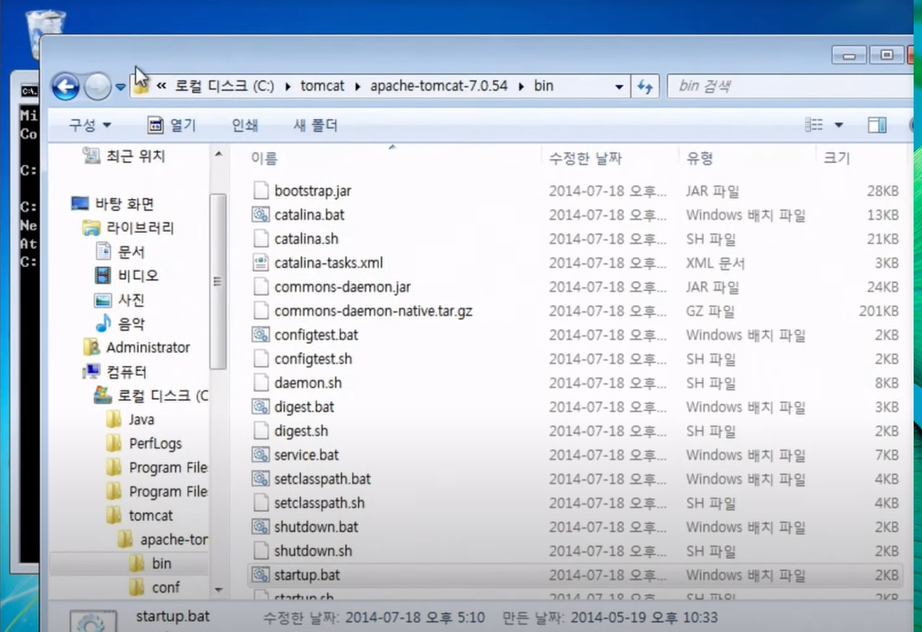Select commons-daemon-native.tar.gz file icon
The height and width of the screenshot is (632, 922).
[260, 311]
